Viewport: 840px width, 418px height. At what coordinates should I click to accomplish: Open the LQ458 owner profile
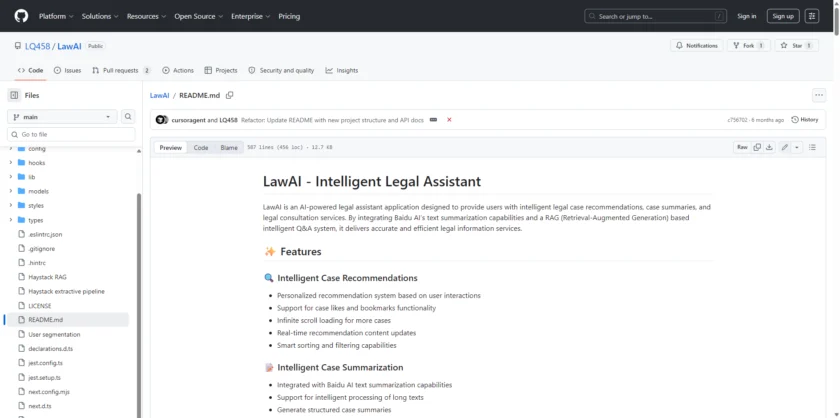tap(38, 46)
